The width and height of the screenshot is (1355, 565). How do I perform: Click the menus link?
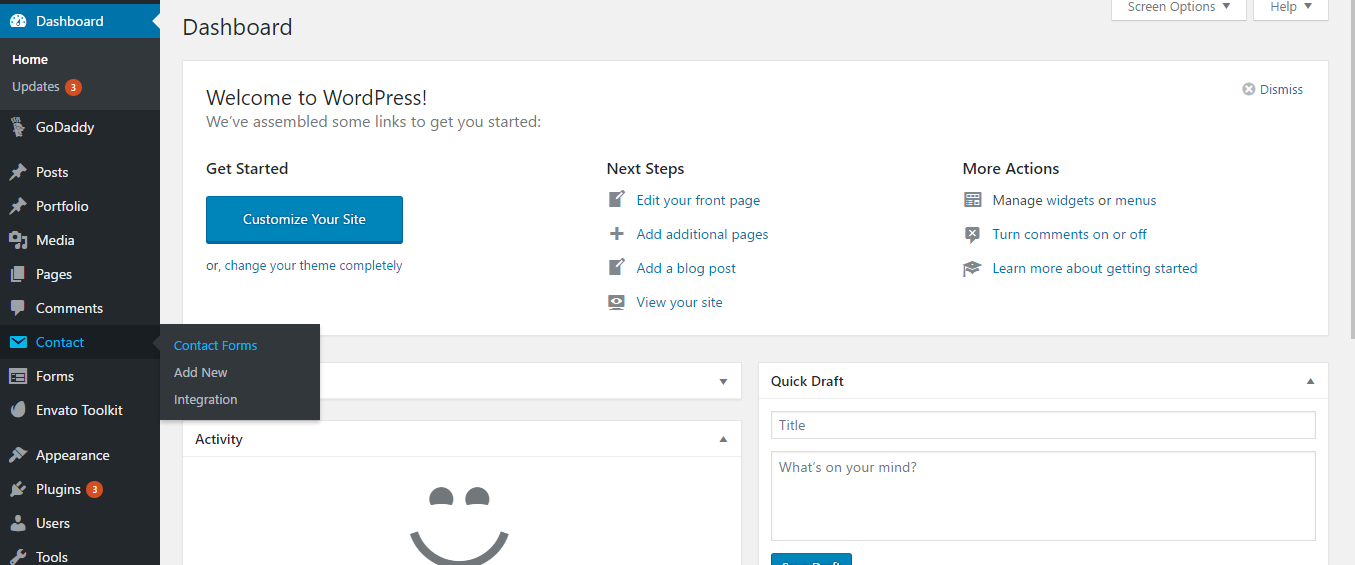pyautogui.click(x=1135, y=200)
